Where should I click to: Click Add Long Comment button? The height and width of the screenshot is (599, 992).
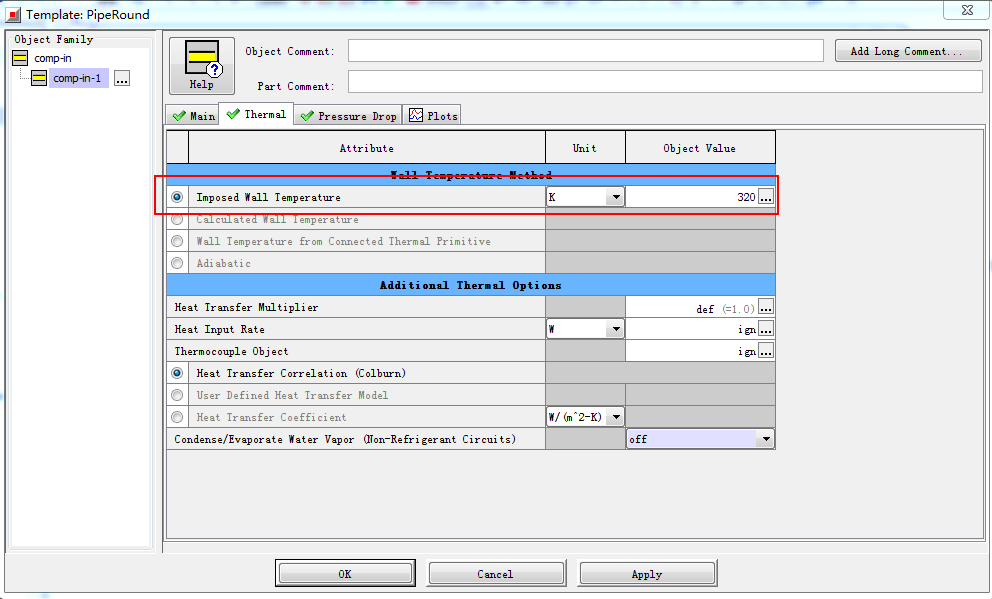coord(907,51)
